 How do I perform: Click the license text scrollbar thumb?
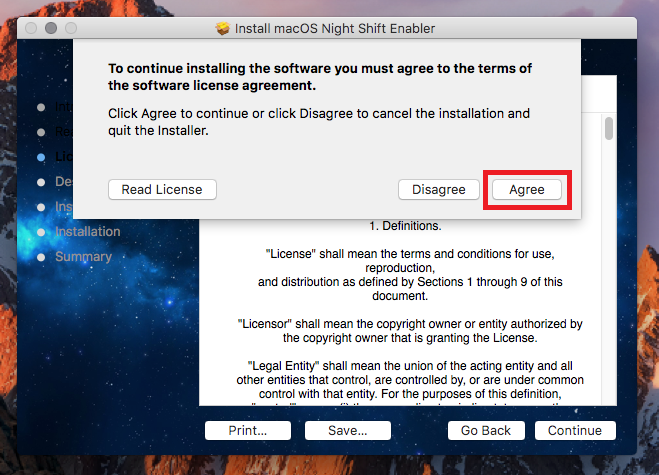click(x=609, y=129)
